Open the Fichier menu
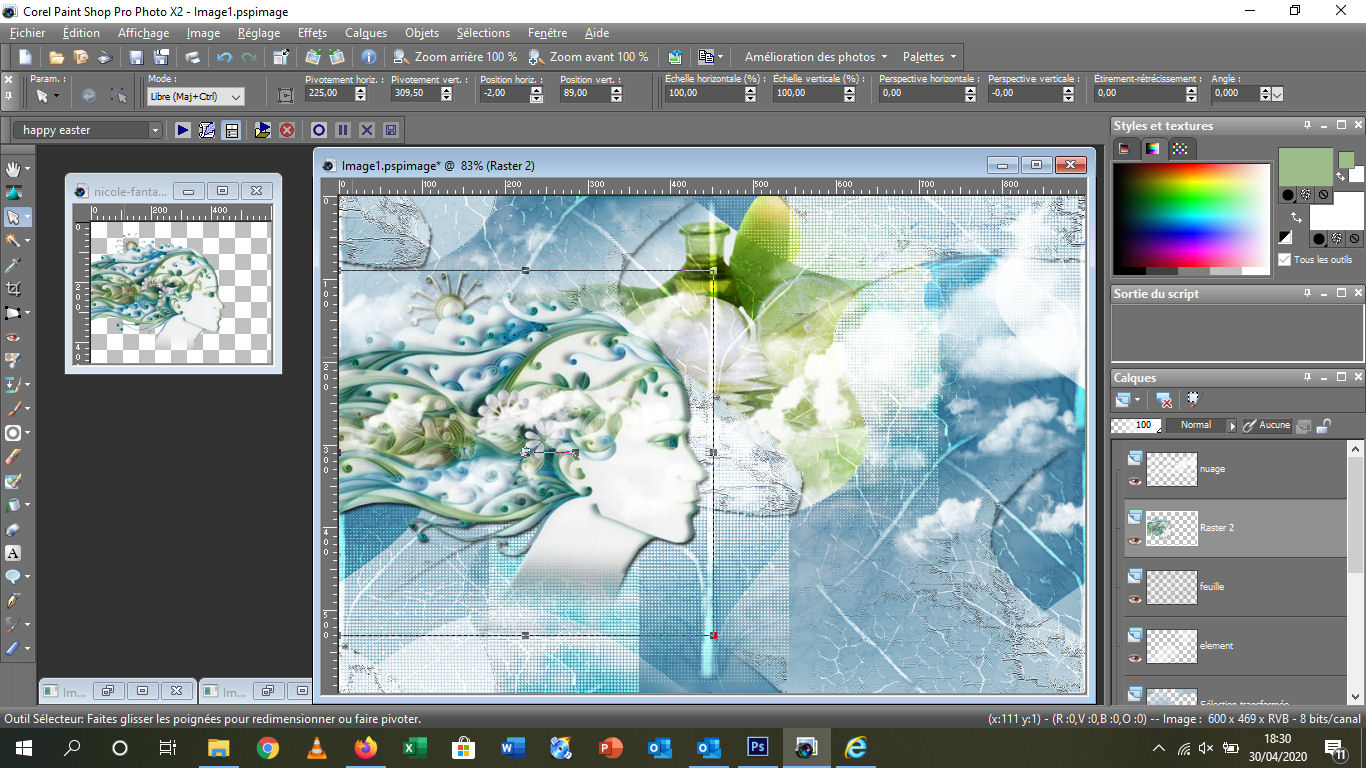1366x768 pixels. pos(28,33)
